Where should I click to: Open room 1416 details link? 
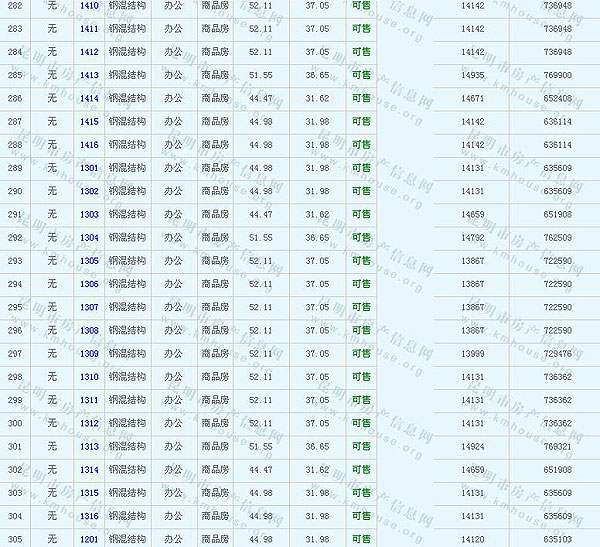pos(89,145)
